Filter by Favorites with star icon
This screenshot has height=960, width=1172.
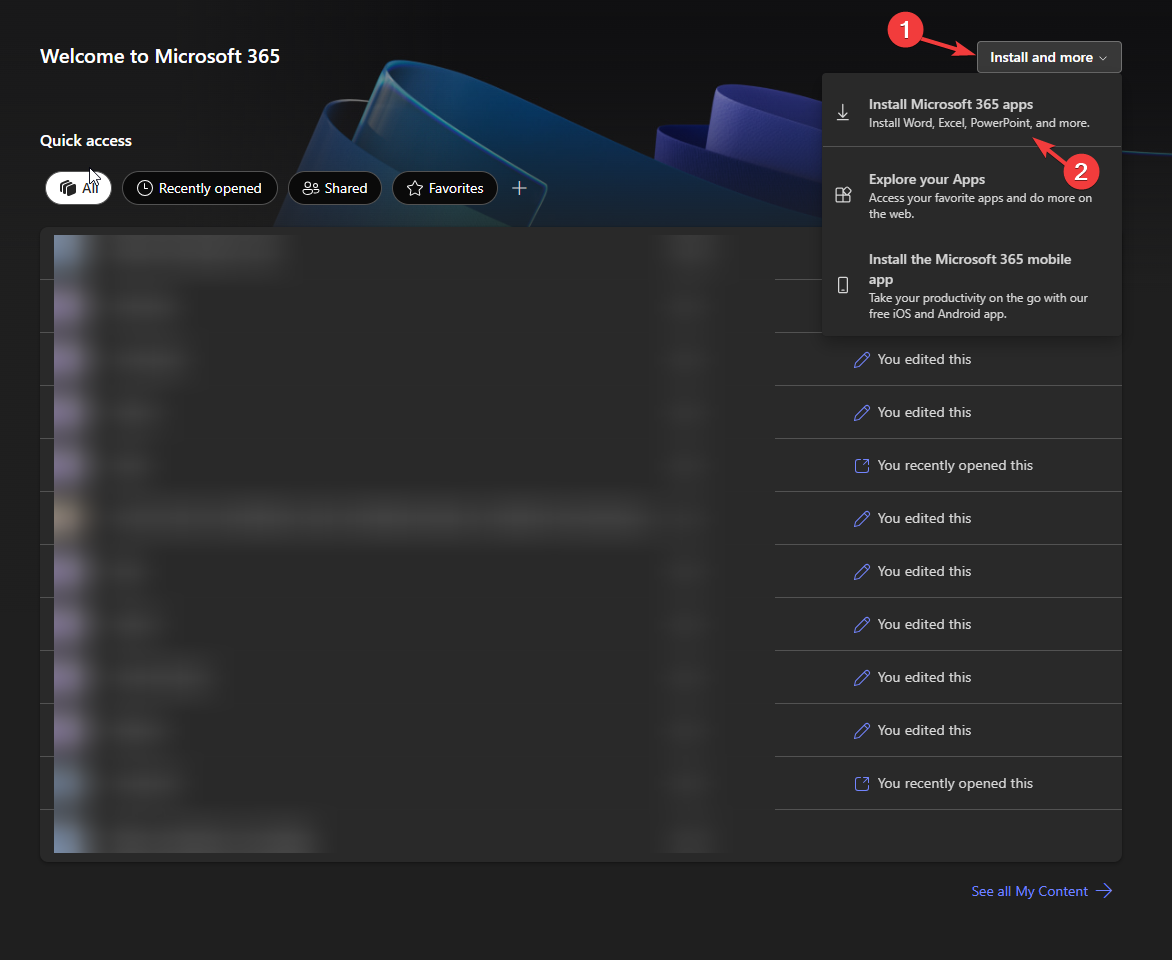[x=445, y=188]
